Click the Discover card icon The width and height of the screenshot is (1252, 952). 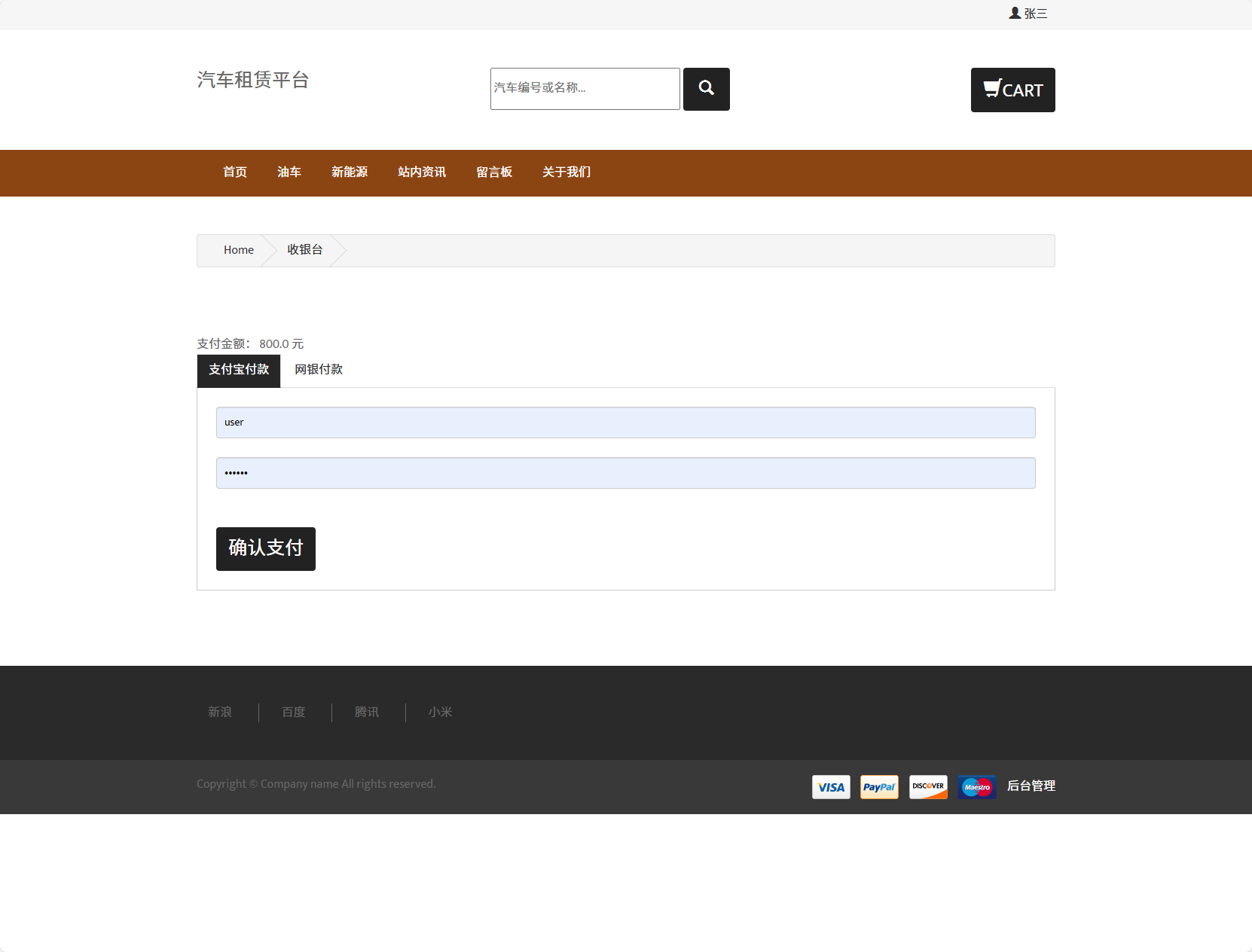point(928,786)
